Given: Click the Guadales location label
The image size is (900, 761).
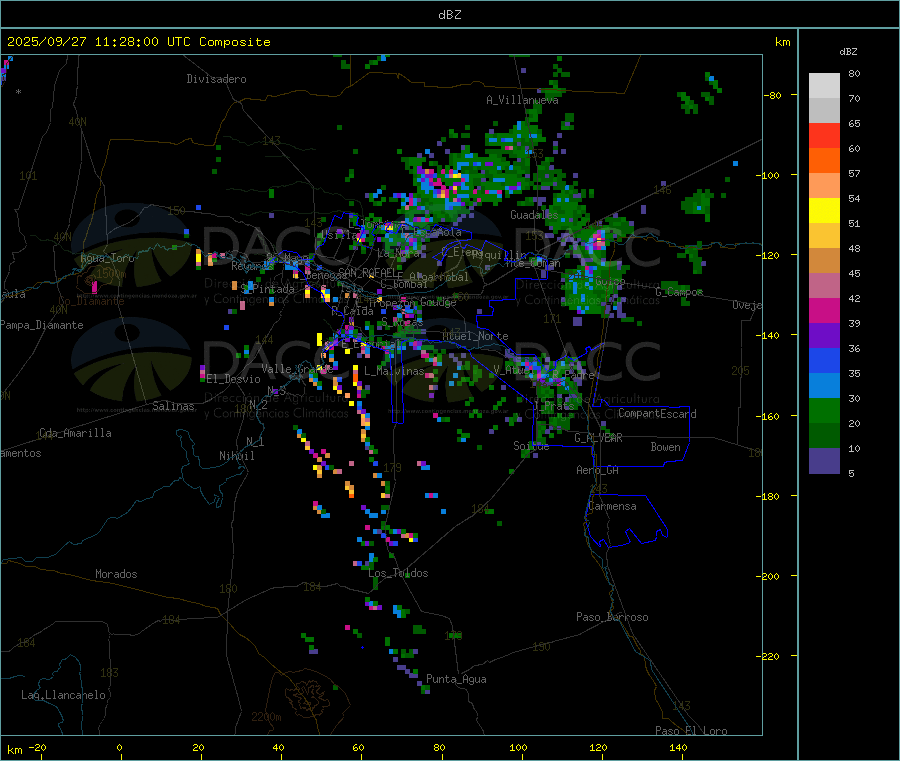Looking at the screenshot, I should point(534,215).
